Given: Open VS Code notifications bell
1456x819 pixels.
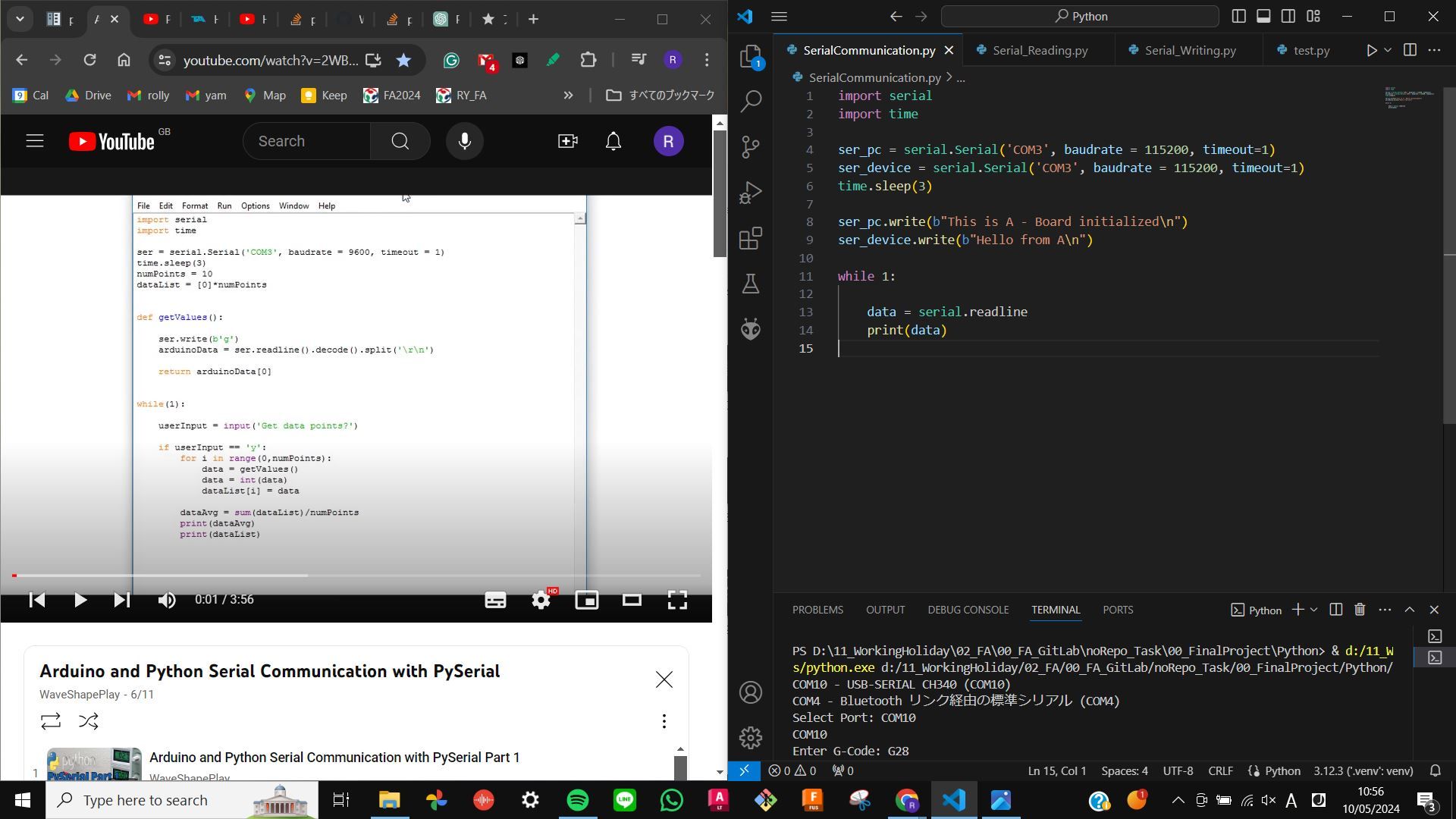Looking at the screenshot, I should [x=1436, y=770].
